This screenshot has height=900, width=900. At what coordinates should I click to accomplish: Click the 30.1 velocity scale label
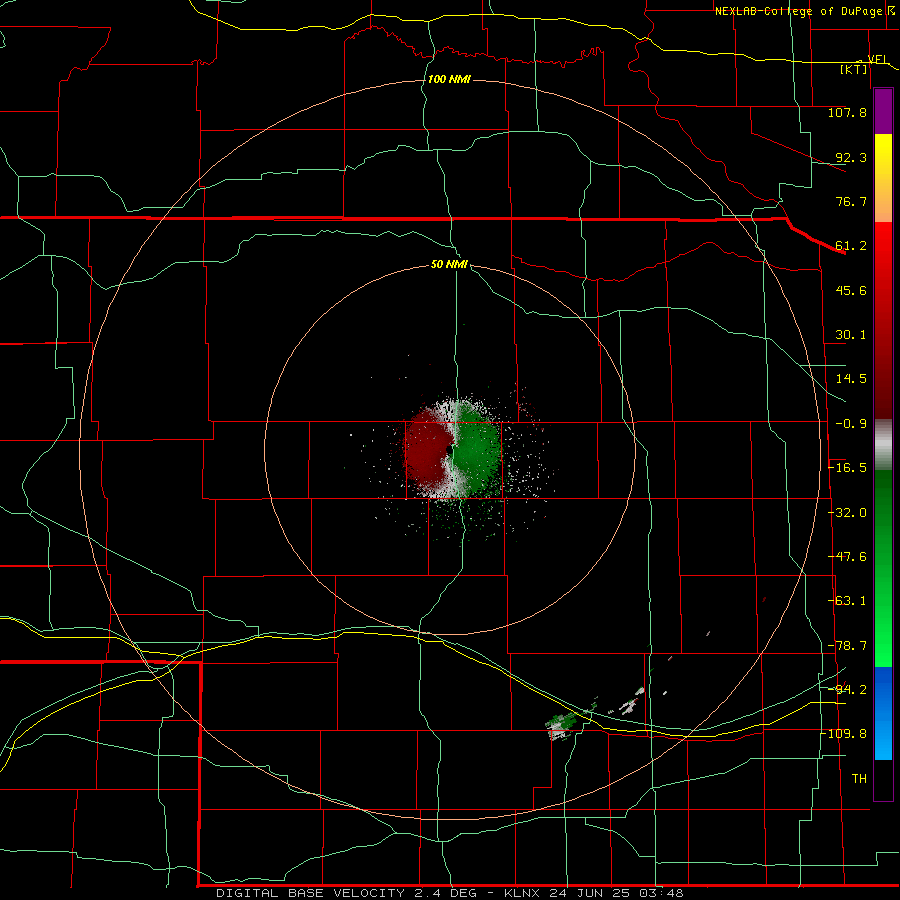tap(851, 335)
